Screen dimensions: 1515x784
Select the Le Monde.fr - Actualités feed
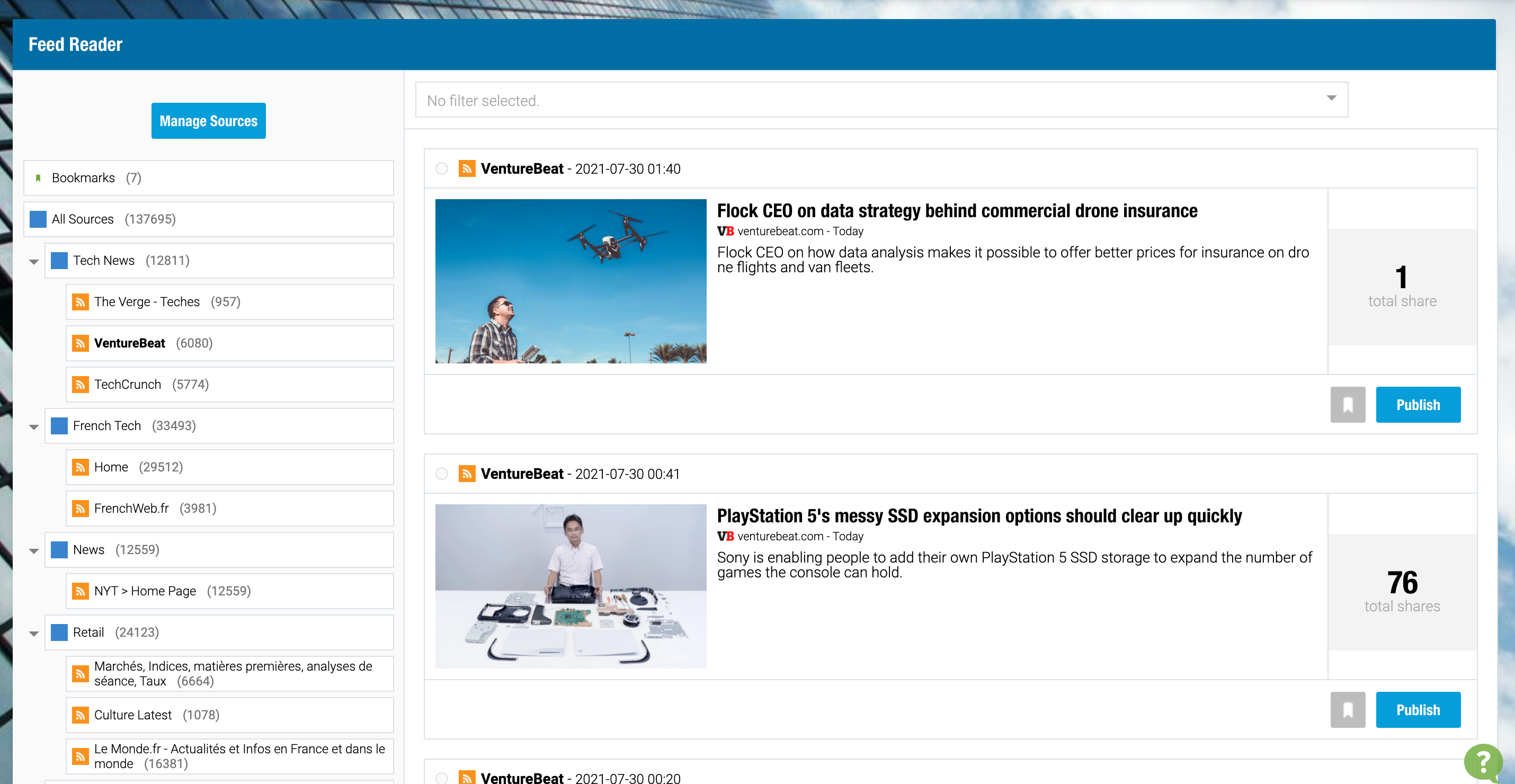pyautogui.click(x=229, y=756)
